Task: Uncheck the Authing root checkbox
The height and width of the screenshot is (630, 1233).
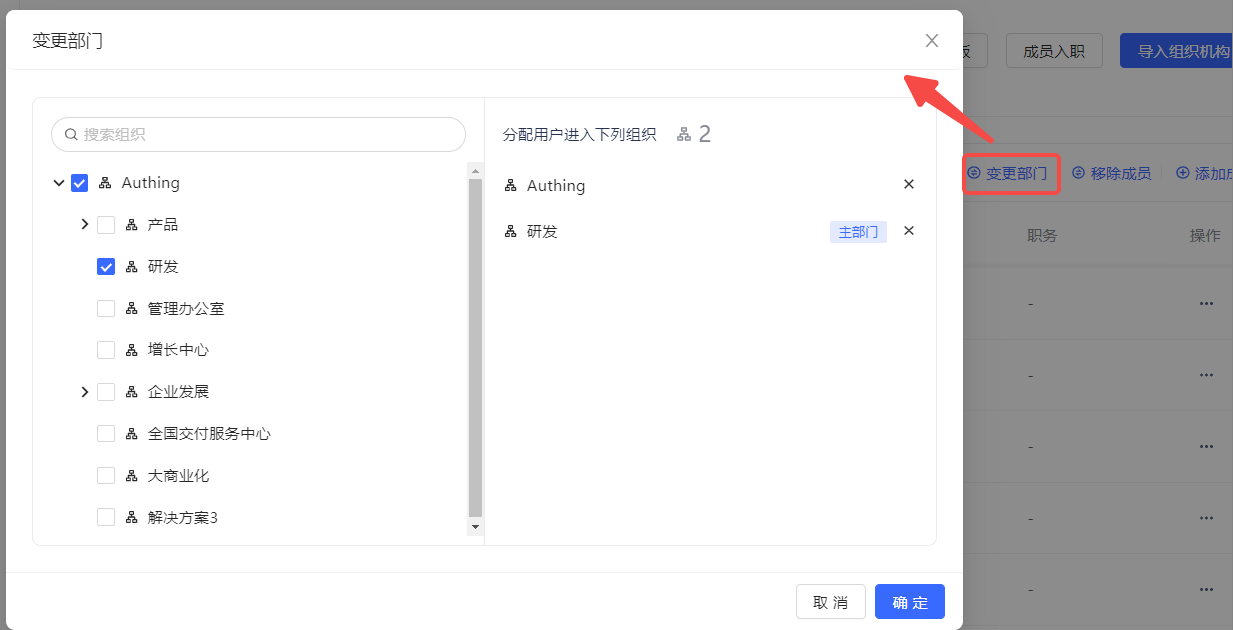Action: coord(80,183)
